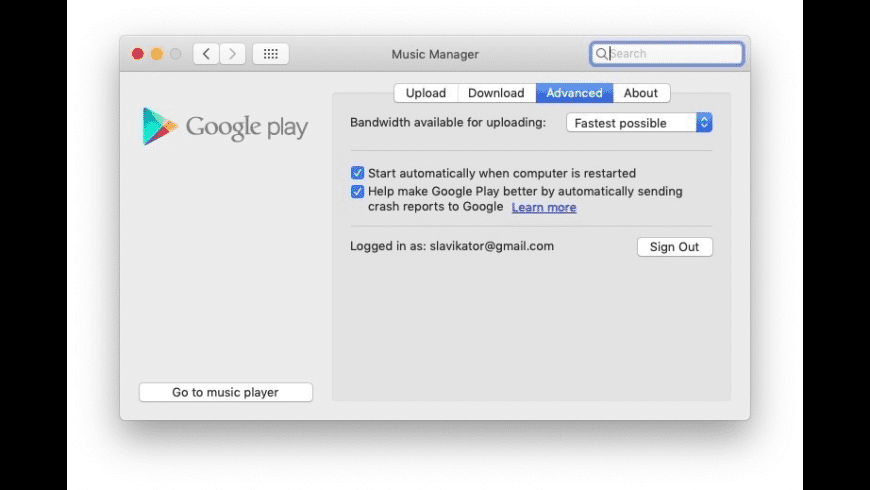Click Go to music player button
This screenshot has width=870, height=490.
point(226,392)
